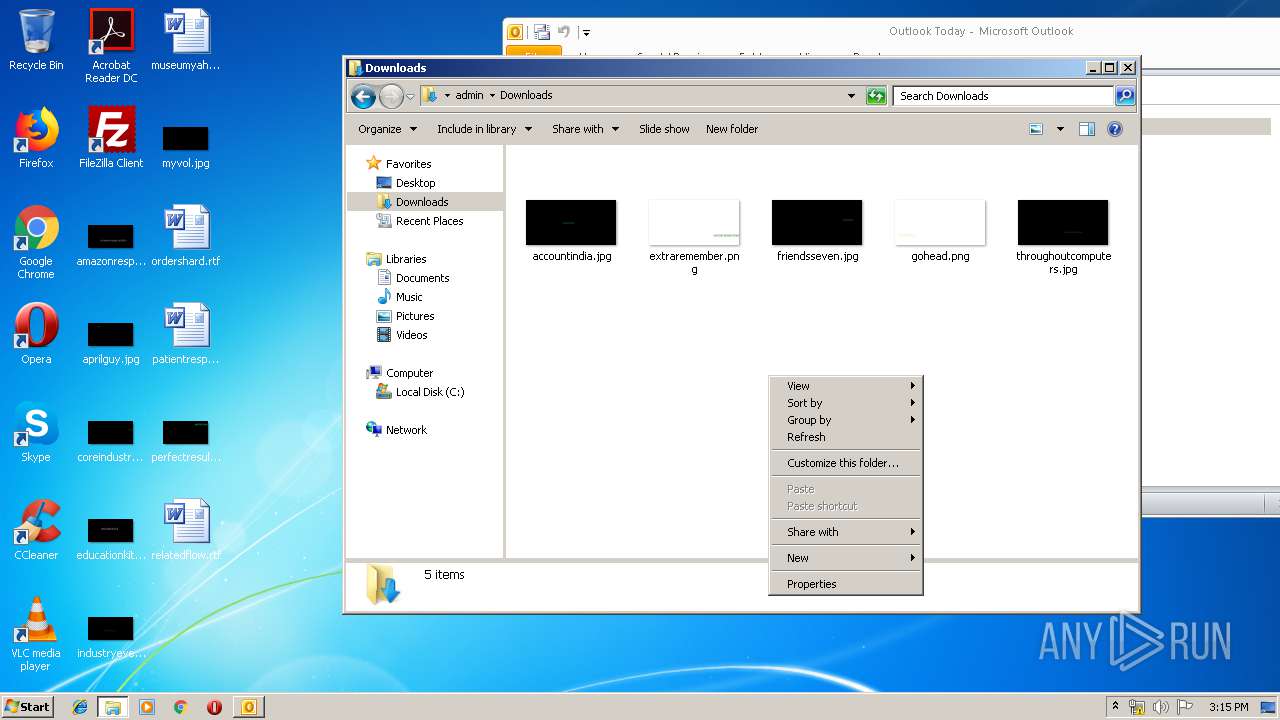
Task: Open Opera desktop shortcut
Action: pos(36,334)
